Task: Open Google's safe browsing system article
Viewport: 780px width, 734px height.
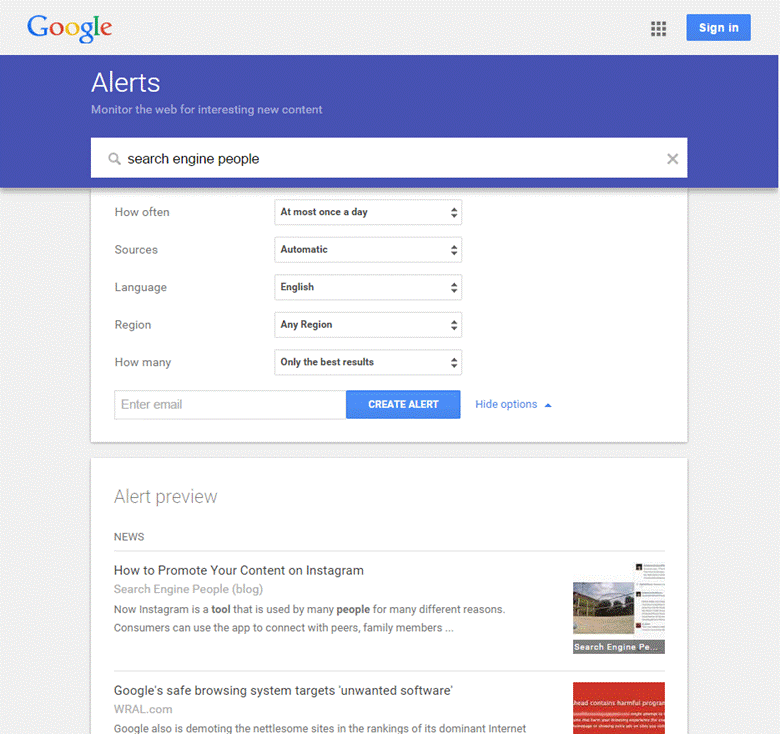Action: coord(283,691)
